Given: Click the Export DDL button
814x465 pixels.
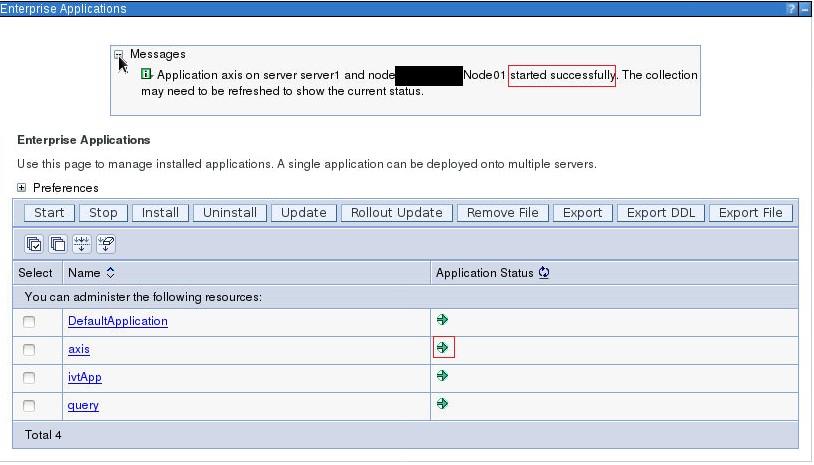Looking at the screenshot, I should (661, 213).
